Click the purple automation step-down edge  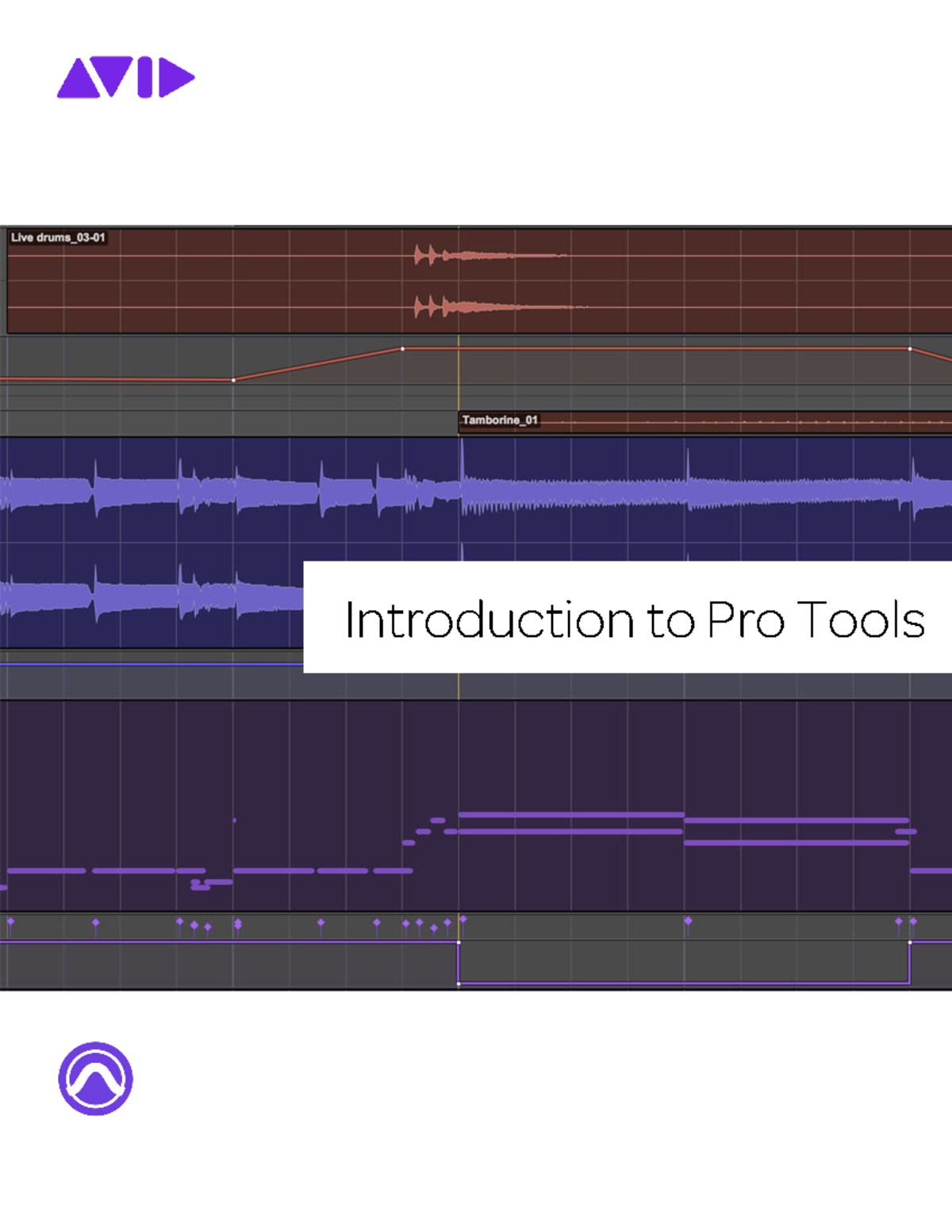[460, 964]
